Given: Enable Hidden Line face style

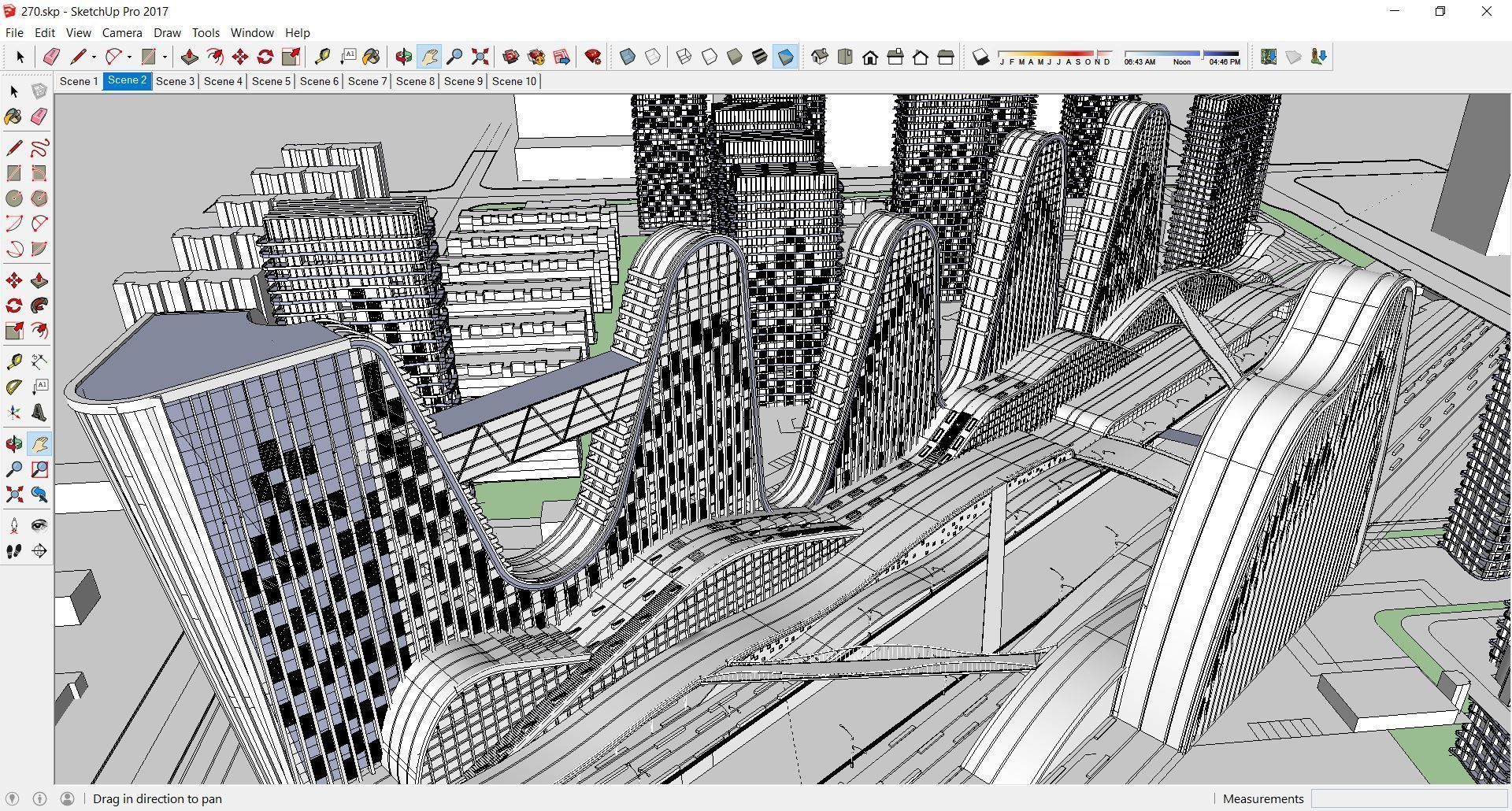Looking at the screenshot, I should pyautogui.click(x=710, y=57).
